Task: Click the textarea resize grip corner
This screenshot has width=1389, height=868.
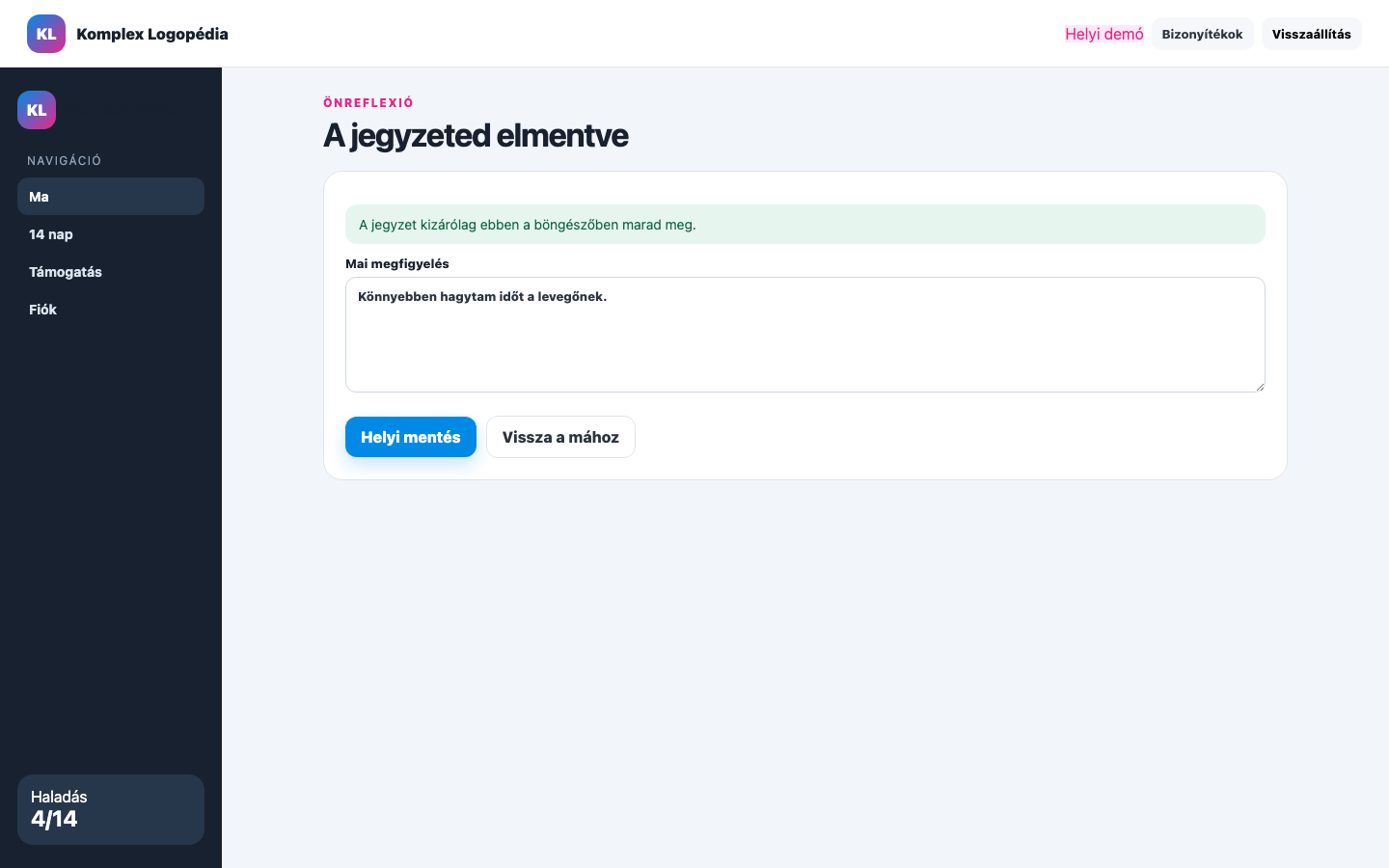Action: [x=1259, y=386]
